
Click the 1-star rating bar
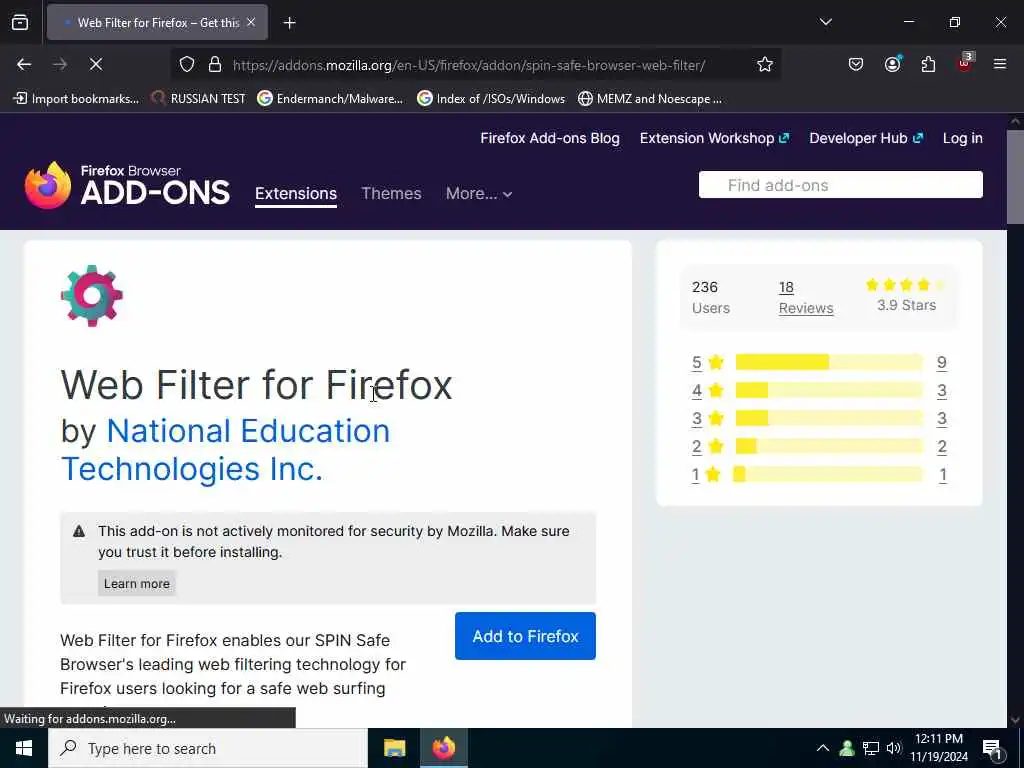click(827, 474)
